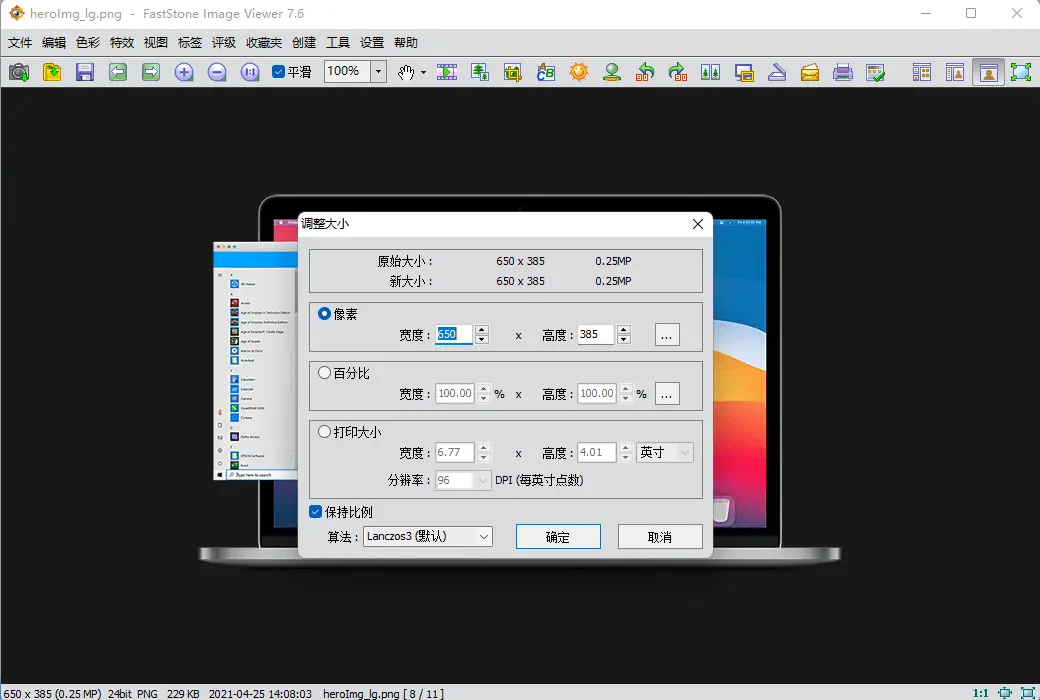This screenshot has width=1040, height=700.
Task: Click the ... button in 百分比 row
Action: coord(667,393)
